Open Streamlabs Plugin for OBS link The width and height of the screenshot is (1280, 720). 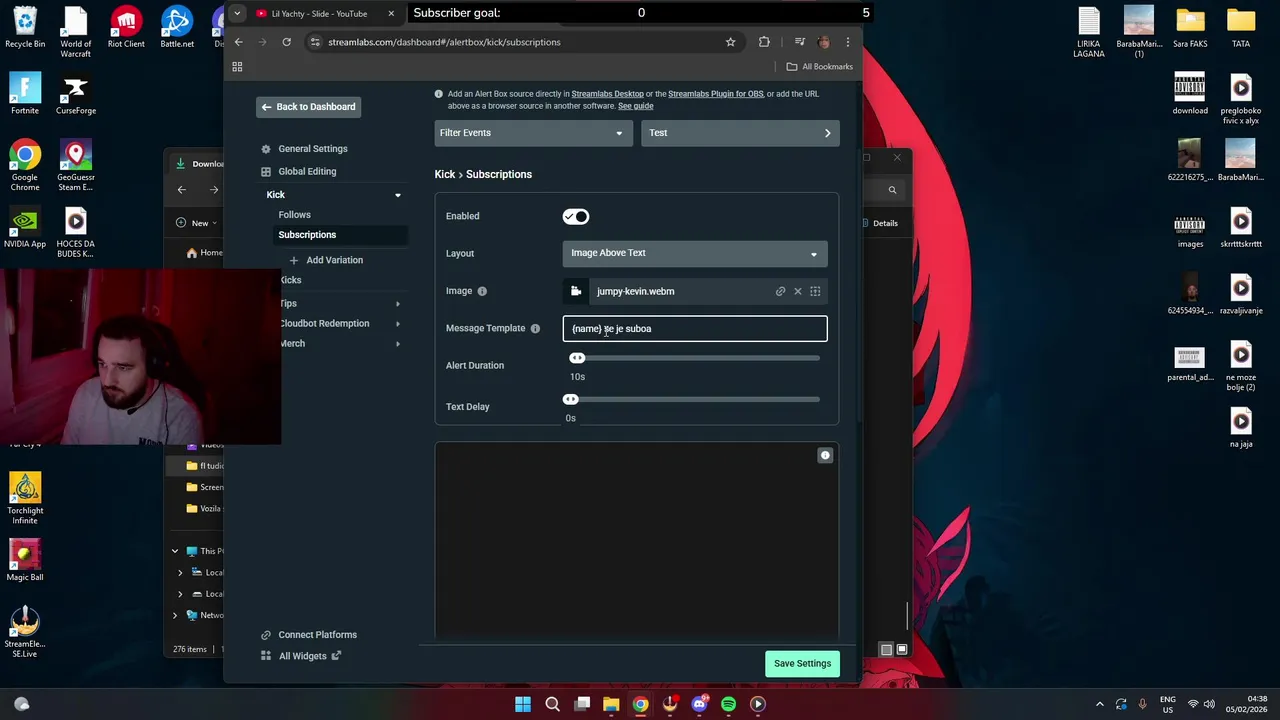tap(715, 94)
